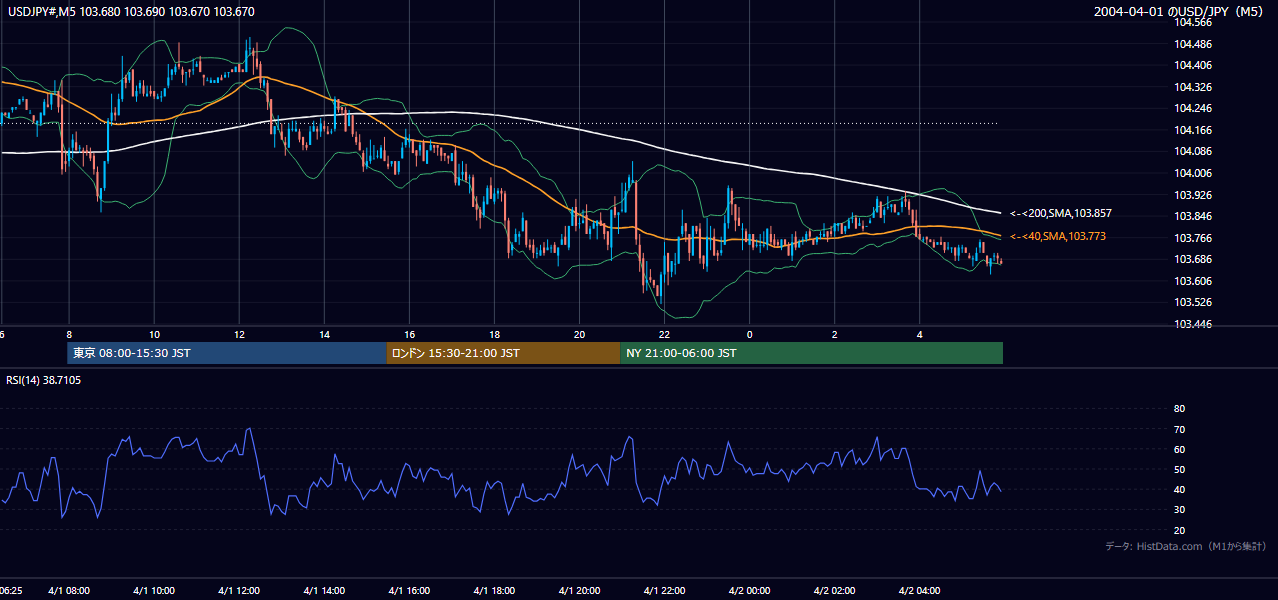The image size is (1278, 600).
Task: Select the Tokyo 08:00-15:30 JST session bar
Action: pyautogui.click(x=227, y=353)
